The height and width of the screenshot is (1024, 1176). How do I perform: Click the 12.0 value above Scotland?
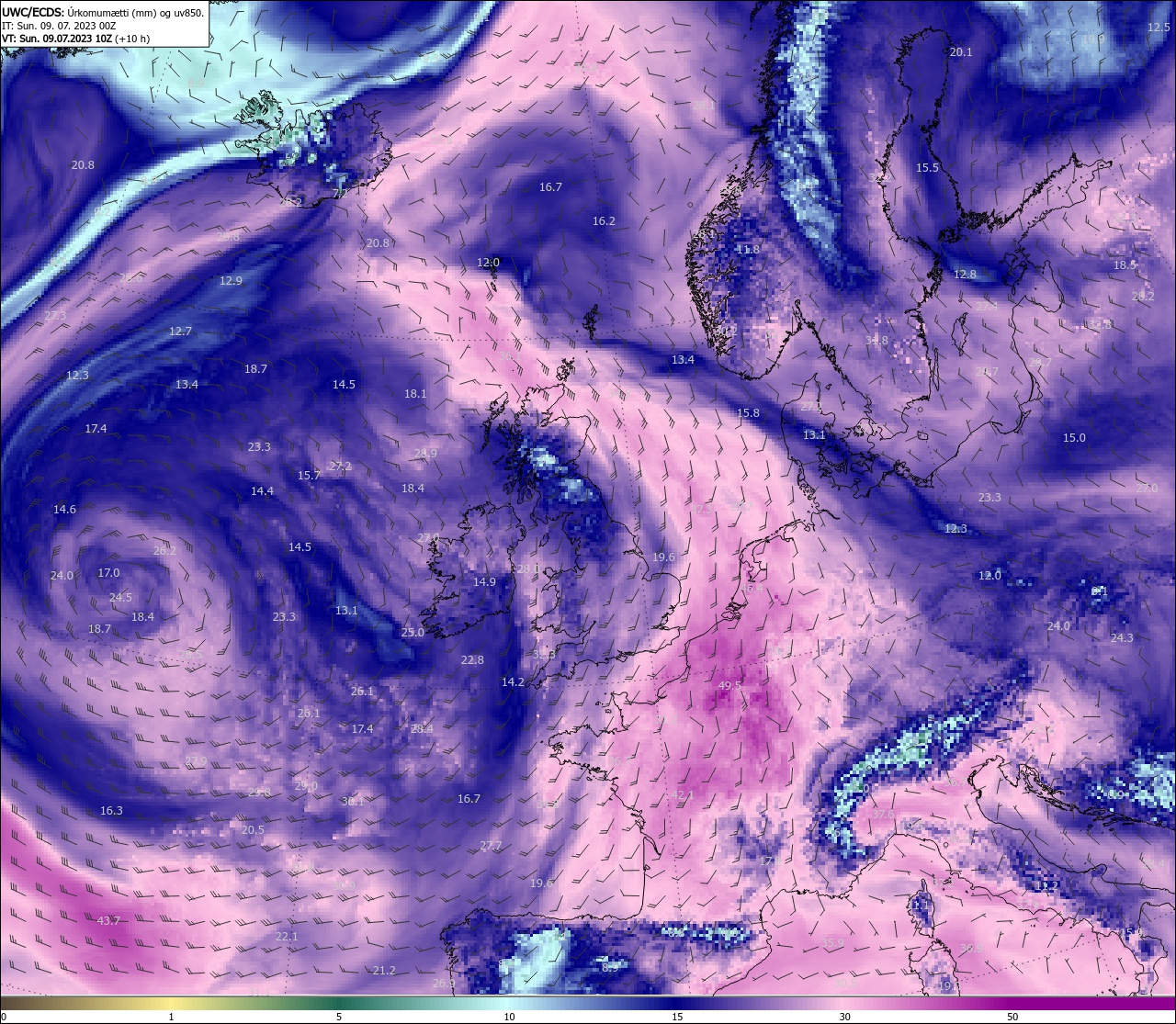(488, 262)
